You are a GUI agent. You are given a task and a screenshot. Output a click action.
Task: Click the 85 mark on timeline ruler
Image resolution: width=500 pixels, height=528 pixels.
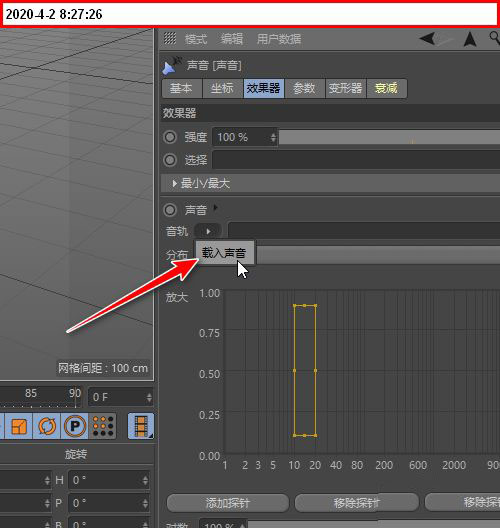point(31,393)
